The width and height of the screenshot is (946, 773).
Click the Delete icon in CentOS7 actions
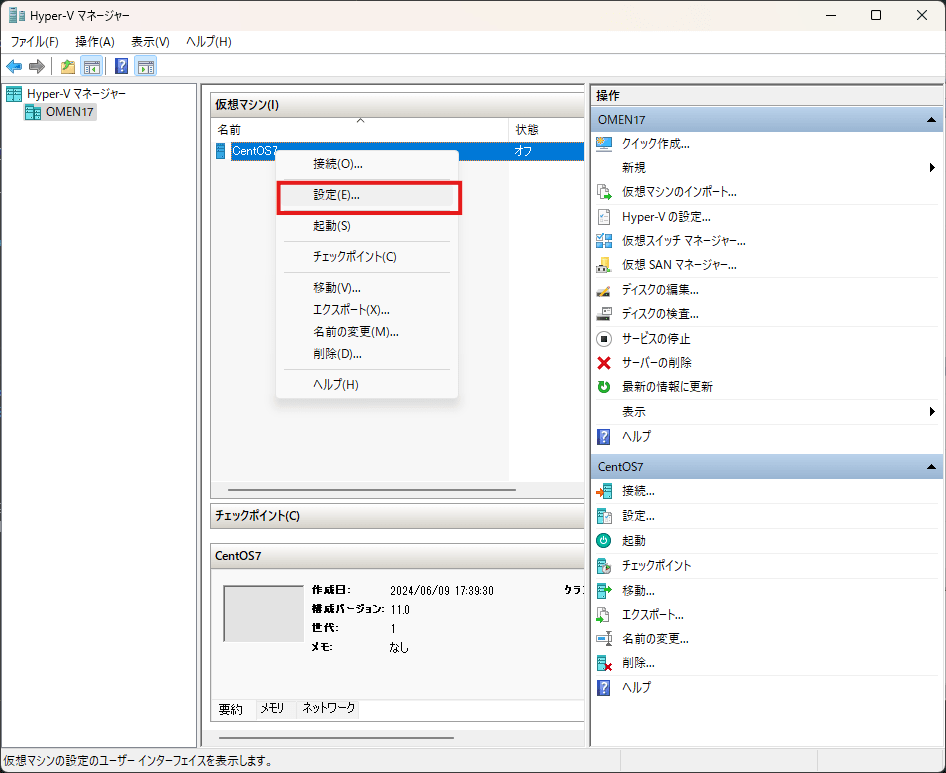click(604, 663)
